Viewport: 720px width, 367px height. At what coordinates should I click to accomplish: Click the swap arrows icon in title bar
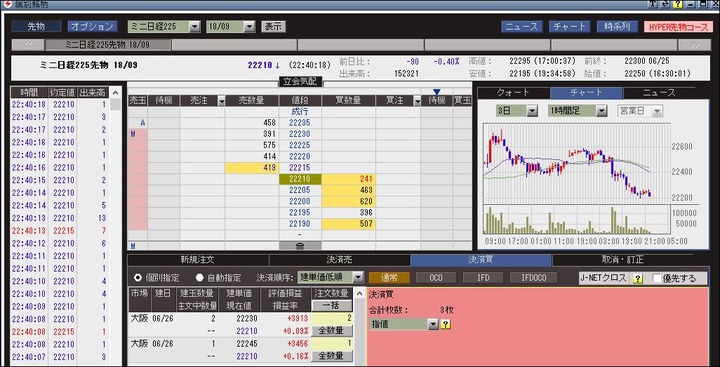(x=665, y=4)
